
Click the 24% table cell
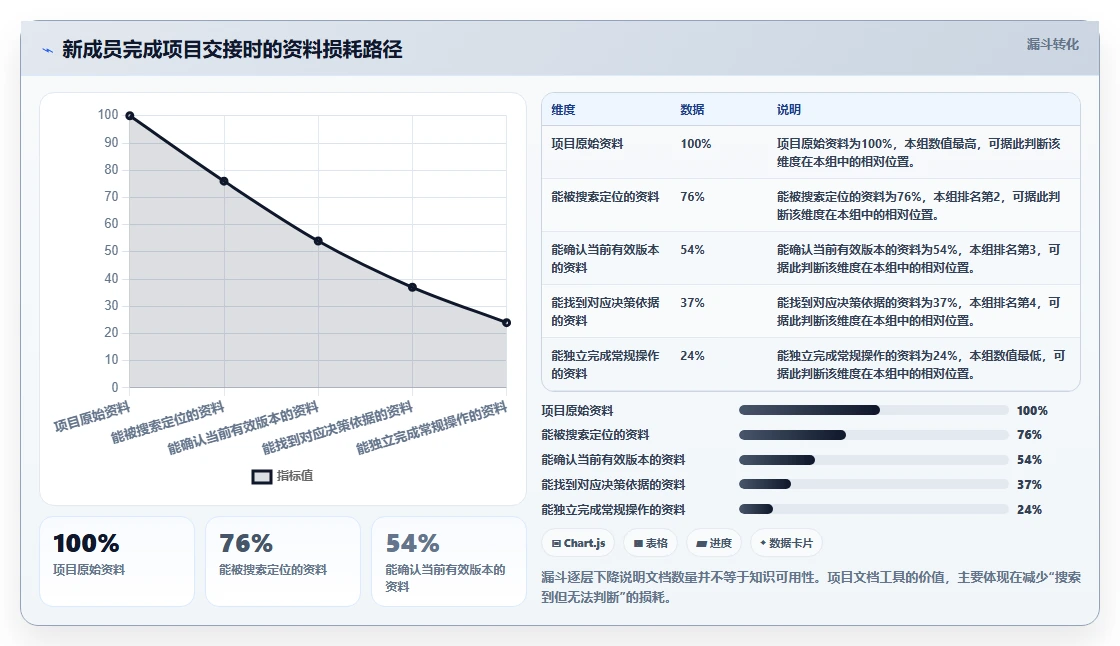692,356
